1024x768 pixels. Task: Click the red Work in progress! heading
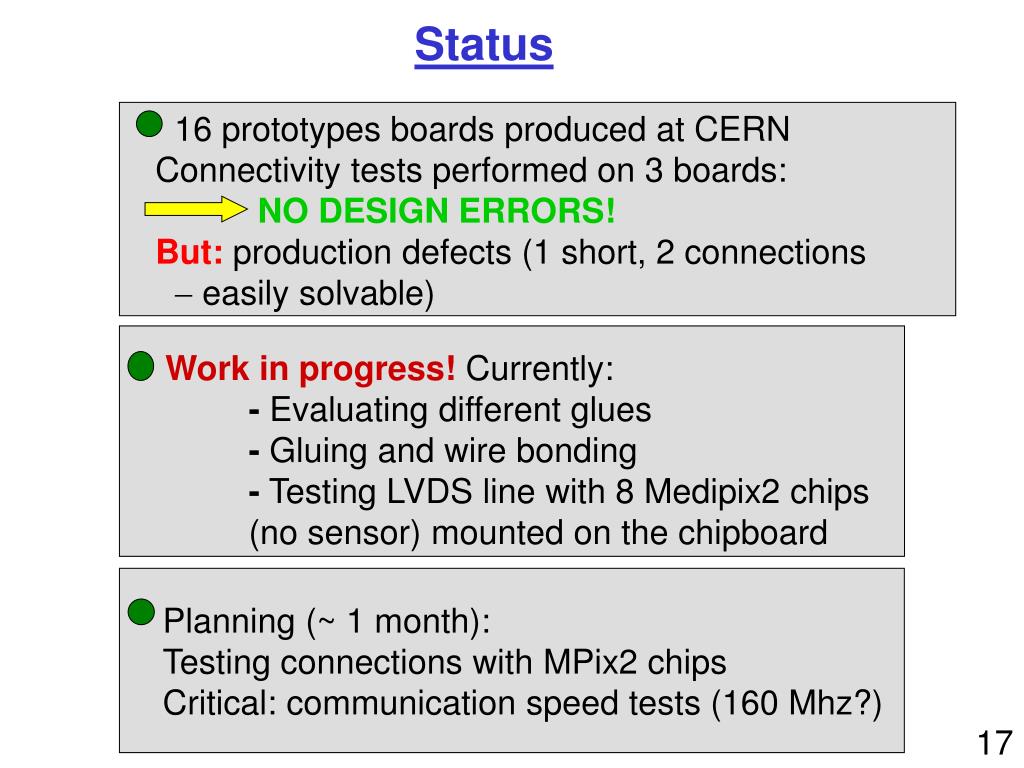tap(310, 369)
